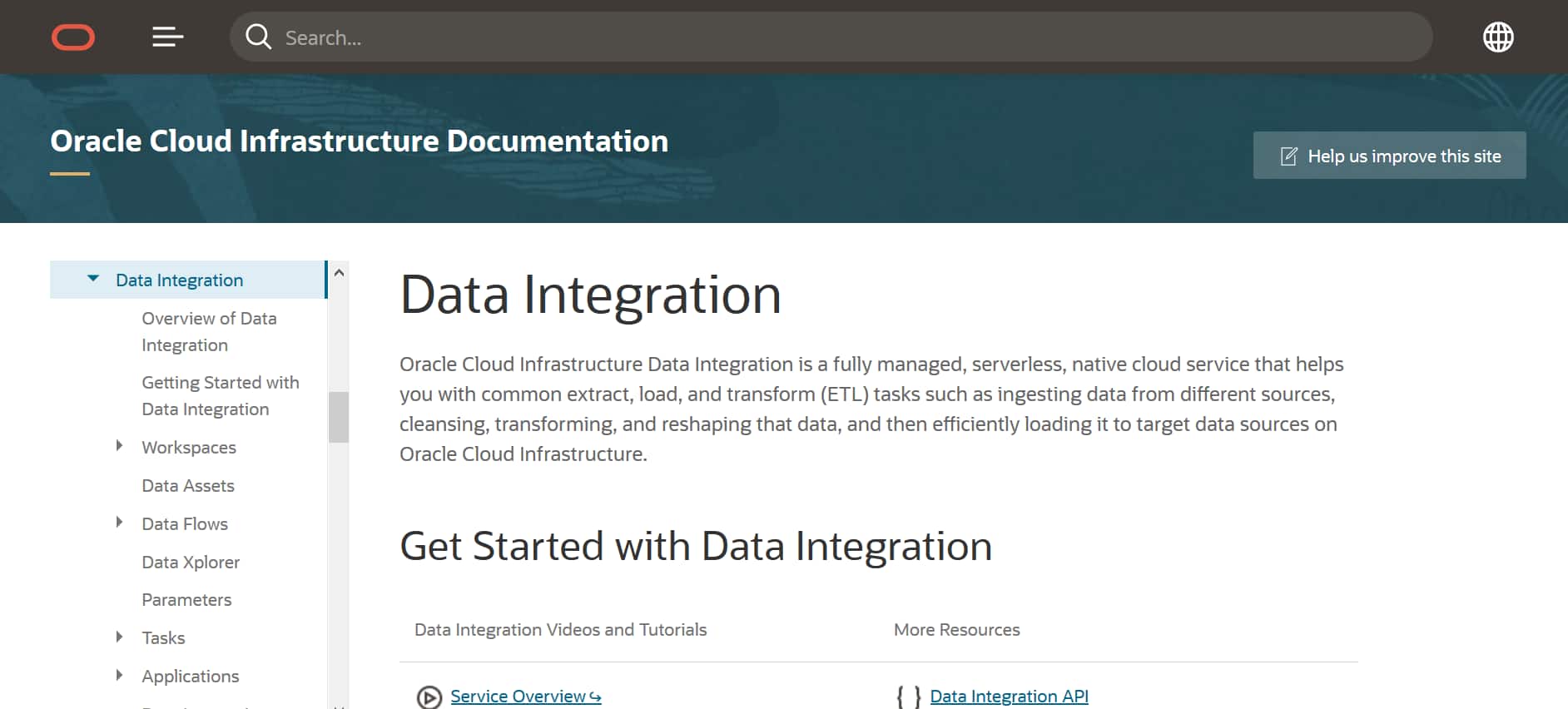
Task: Click the Oracle logo icon
Action: pyautogui.click(x=73, y=37)
